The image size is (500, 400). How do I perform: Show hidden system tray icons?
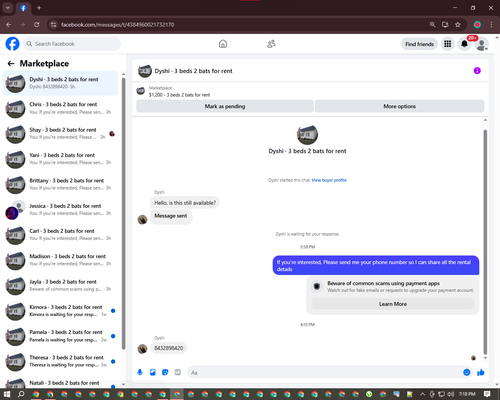point(422,394)
